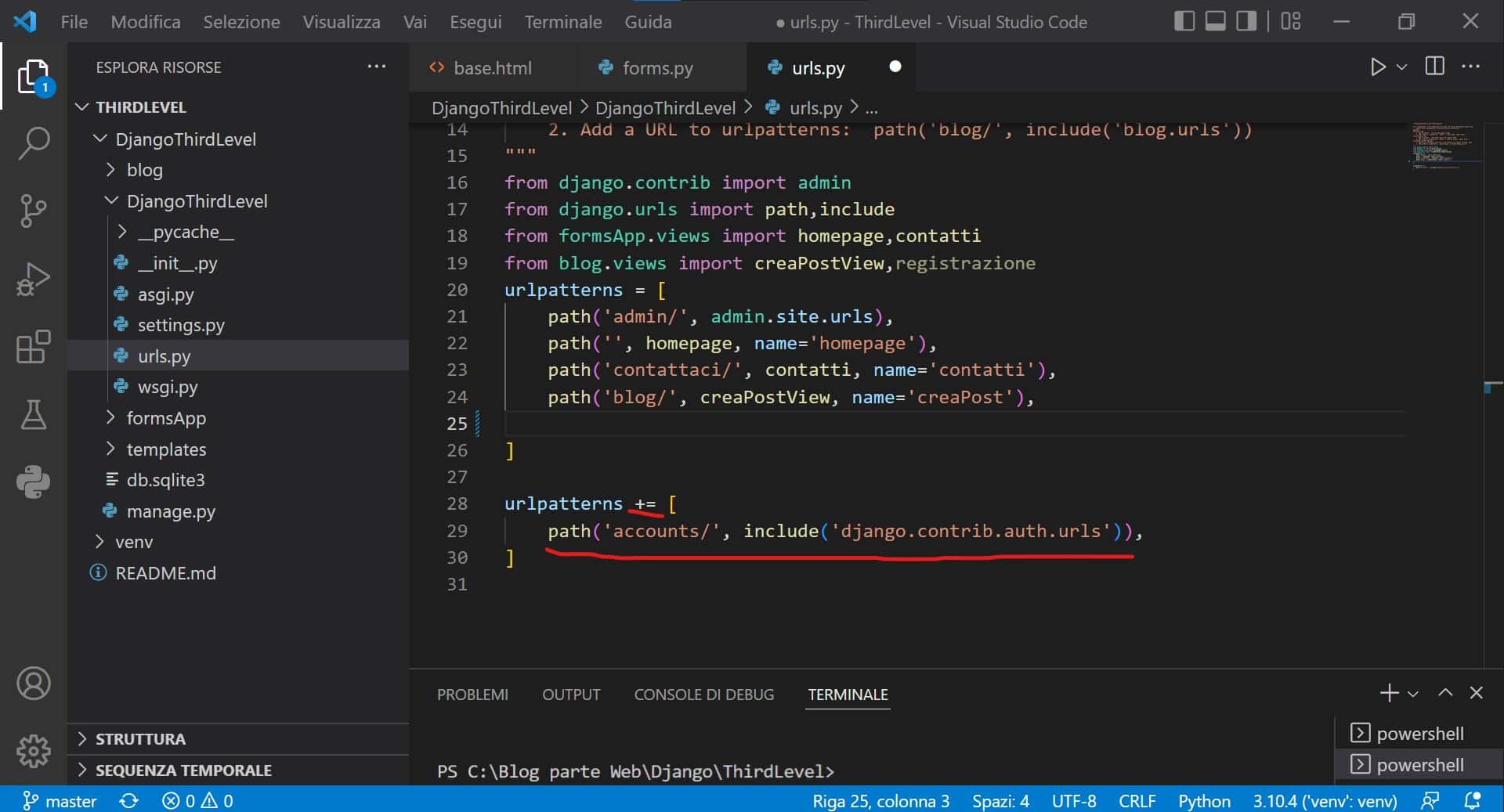Open the Selezione menu
Screen dimensions: 1504x812
tap(241, 22)
